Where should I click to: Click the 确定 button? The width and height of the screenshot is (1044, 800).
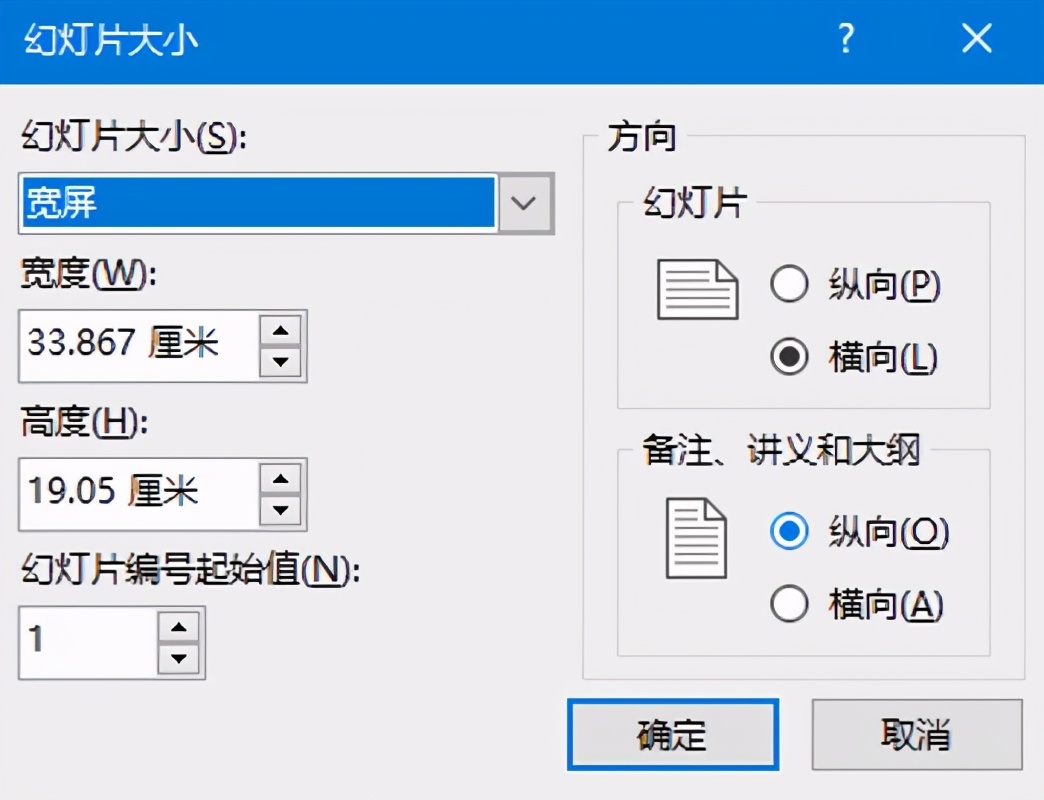(672, 735)
